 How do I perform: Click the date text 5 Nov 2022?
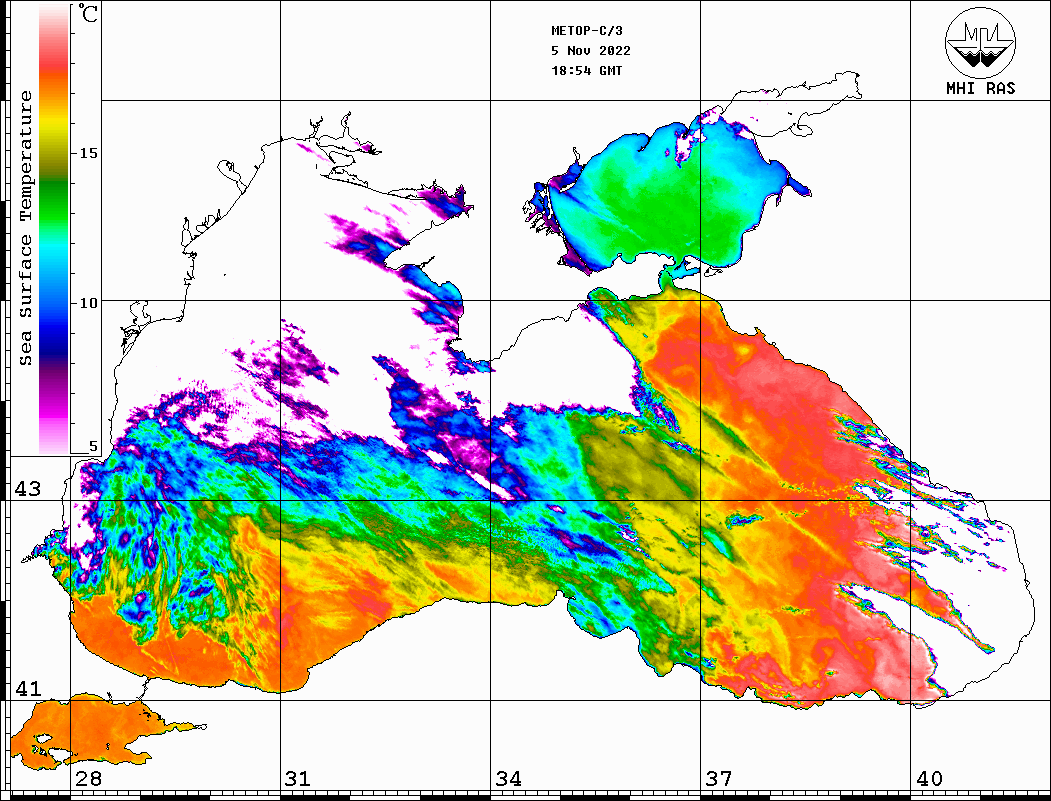pos(591,51)
